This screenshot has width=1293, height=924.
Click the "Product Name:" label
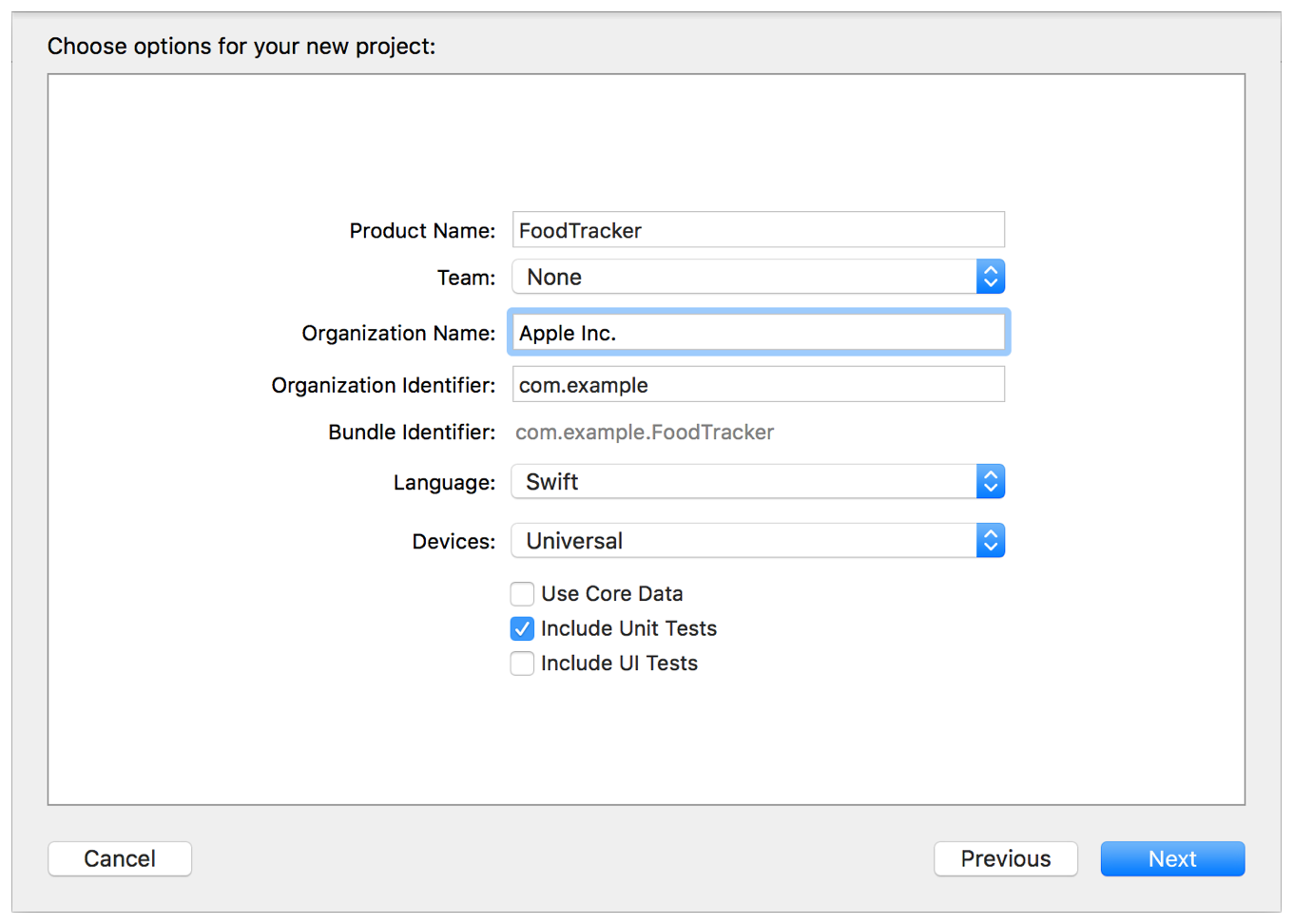tap(422, 231)
